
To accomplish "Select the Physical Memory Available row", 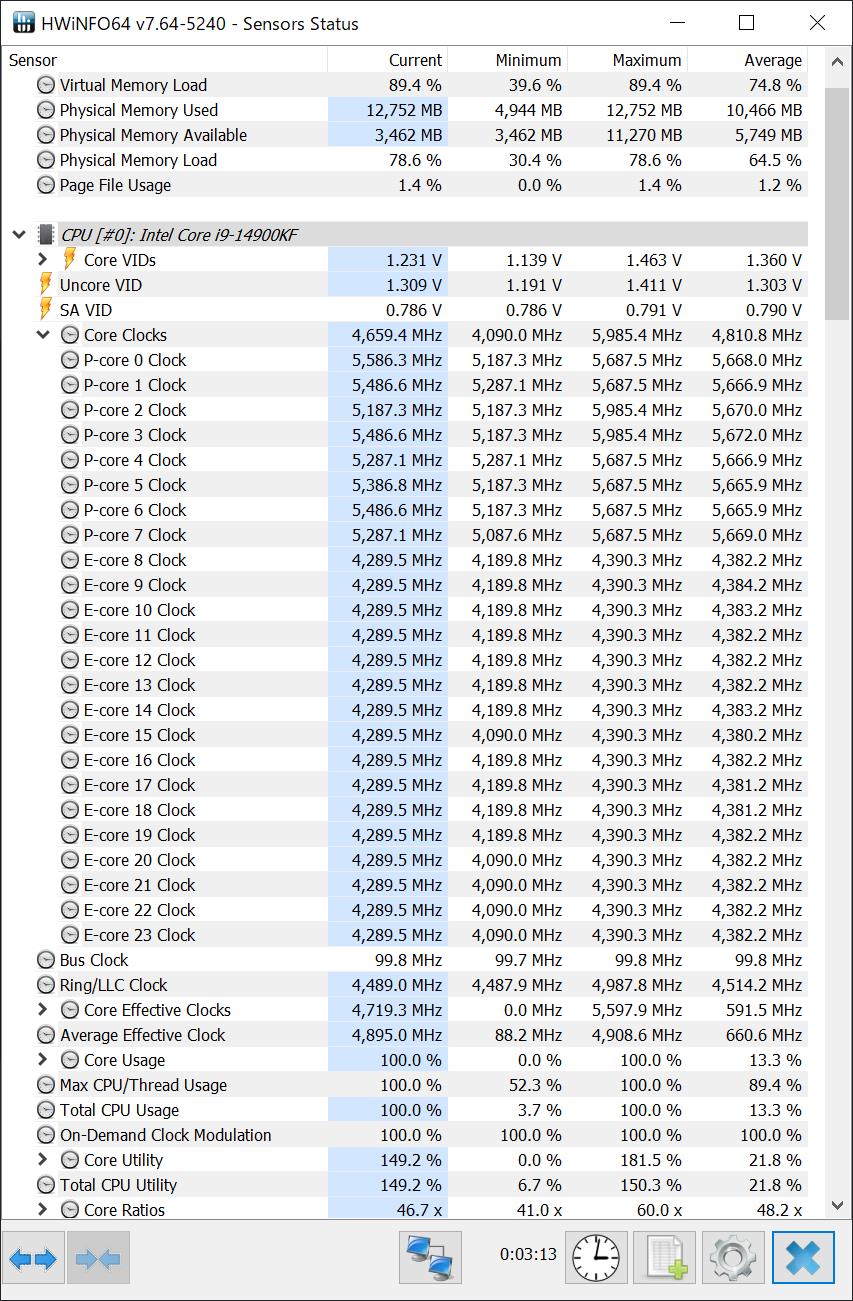I will pos(405,135).
